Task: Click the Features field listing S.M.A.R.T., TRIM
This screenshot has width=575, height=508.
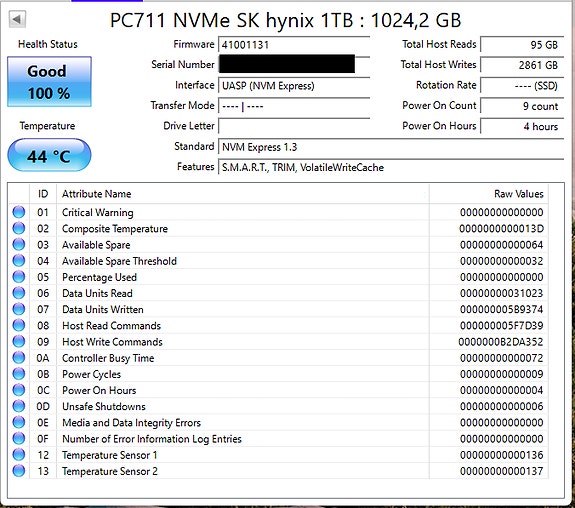Action: coord(391,167)
